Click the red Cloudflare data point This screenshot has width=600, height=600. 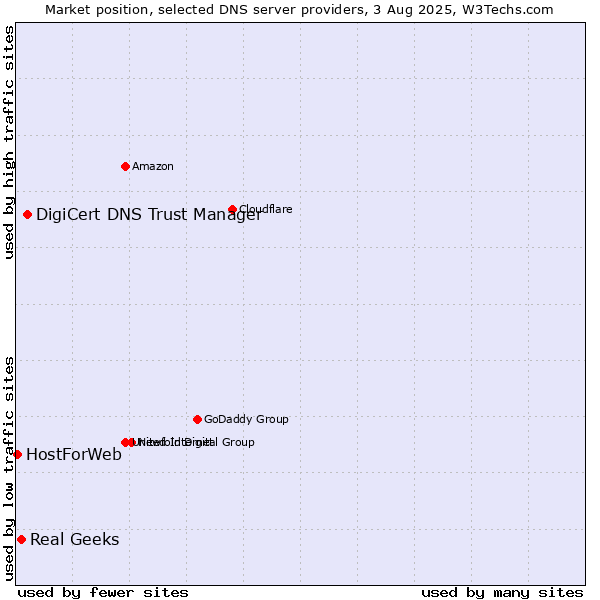coord(232,209)
